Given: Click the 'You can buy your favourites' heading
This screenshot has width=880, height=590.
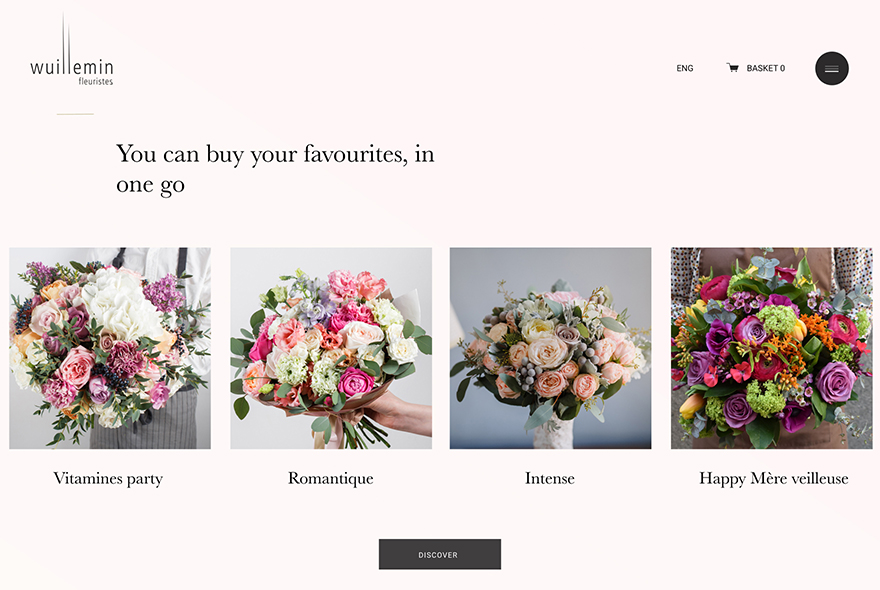Looking at the screenshot, I should (x=275, y=168).
